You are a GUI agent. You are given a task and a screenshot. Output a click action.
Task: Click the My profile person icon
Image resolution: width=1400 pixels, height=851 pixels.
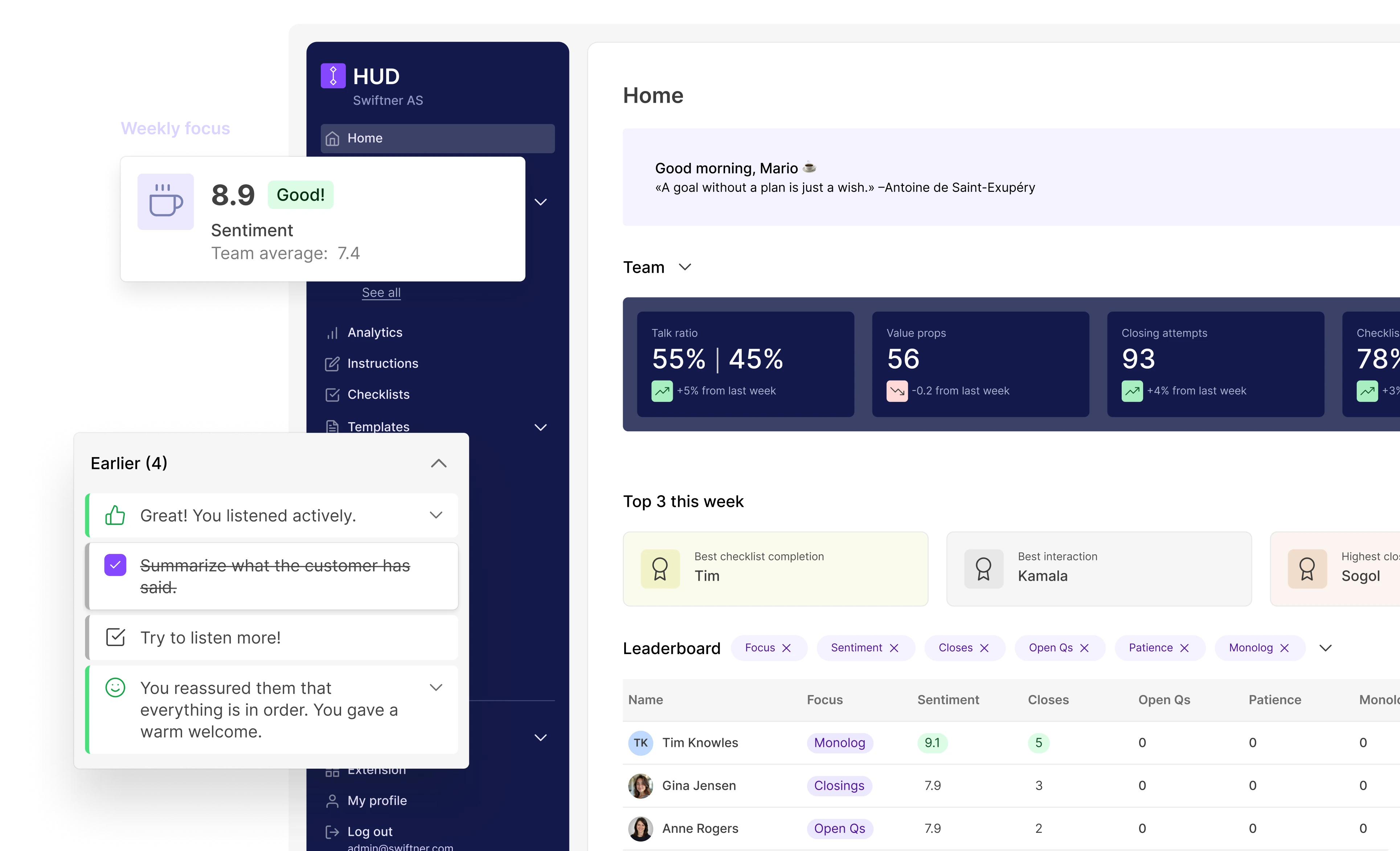tap(332, 801)
